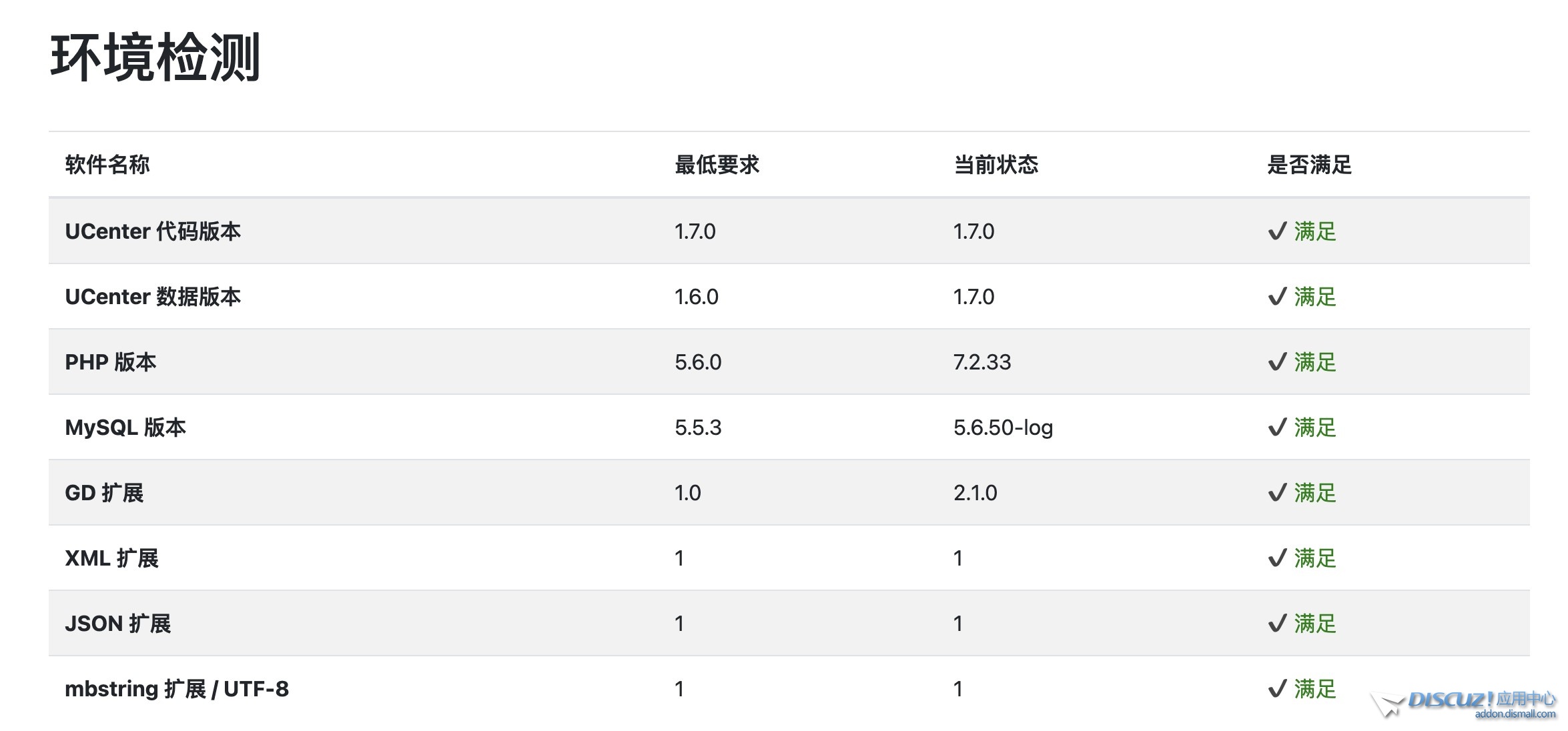Image resolution: width=1568 pixels, height=731 pixels.
Task: Click the checkmark icon in MySQL 版本 row
Action: (1277, 428)
